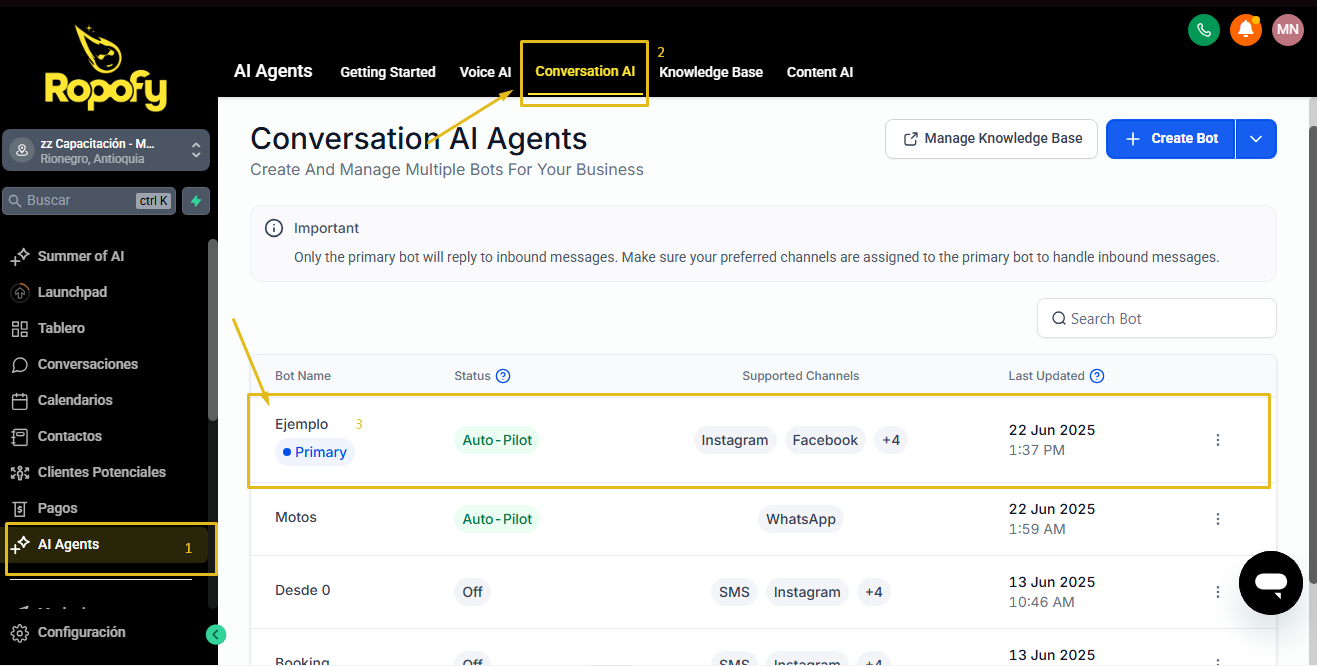The height and width of the screenshot is (666, 1317).
Task: Click the Launchpad icon in the sidebar
Action: click(x=20, y=293)
